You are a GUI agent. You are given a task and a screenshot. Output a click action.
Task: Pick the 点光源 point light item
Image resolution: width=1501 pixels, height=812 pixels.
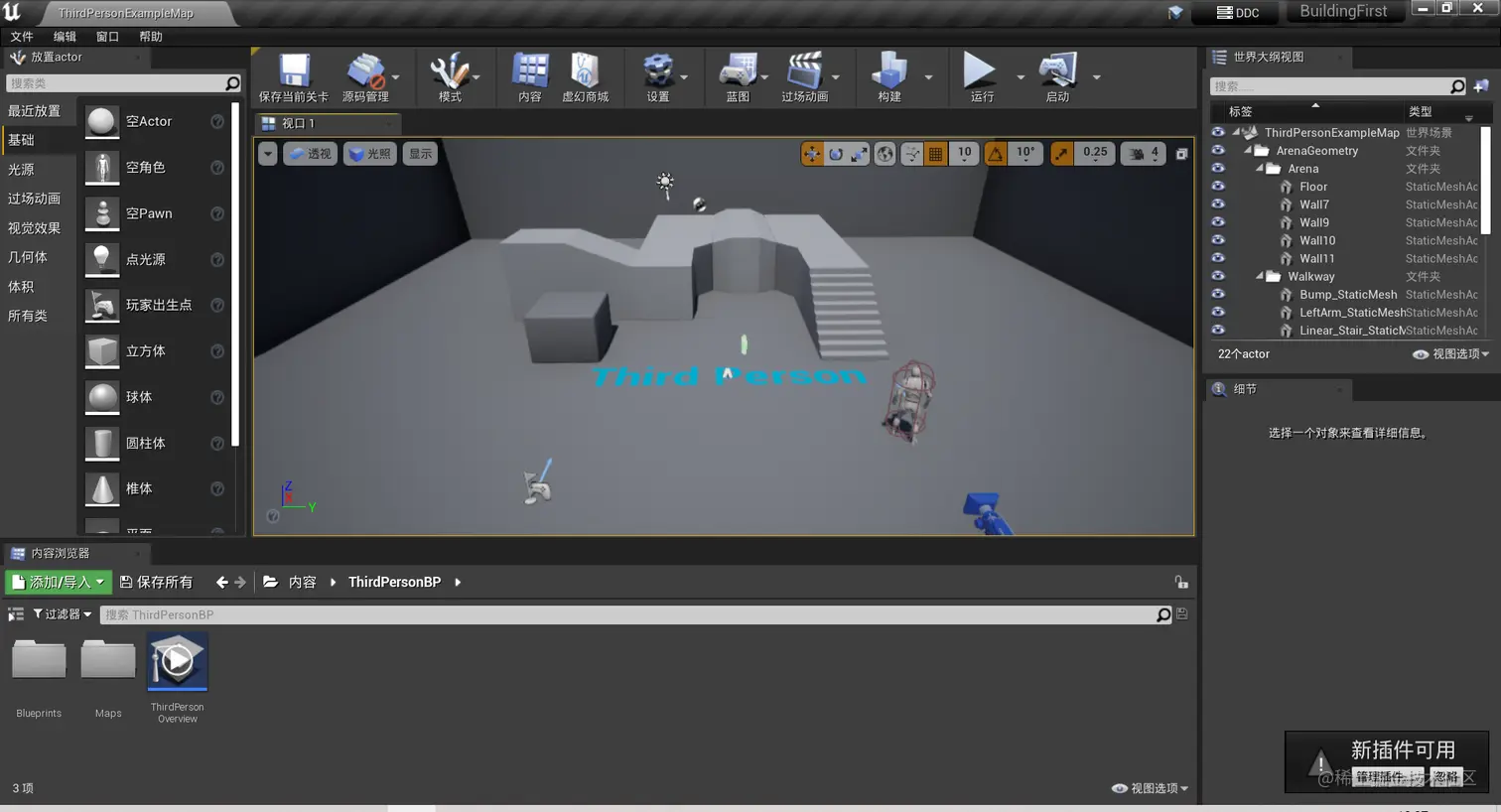click(156, 259)
